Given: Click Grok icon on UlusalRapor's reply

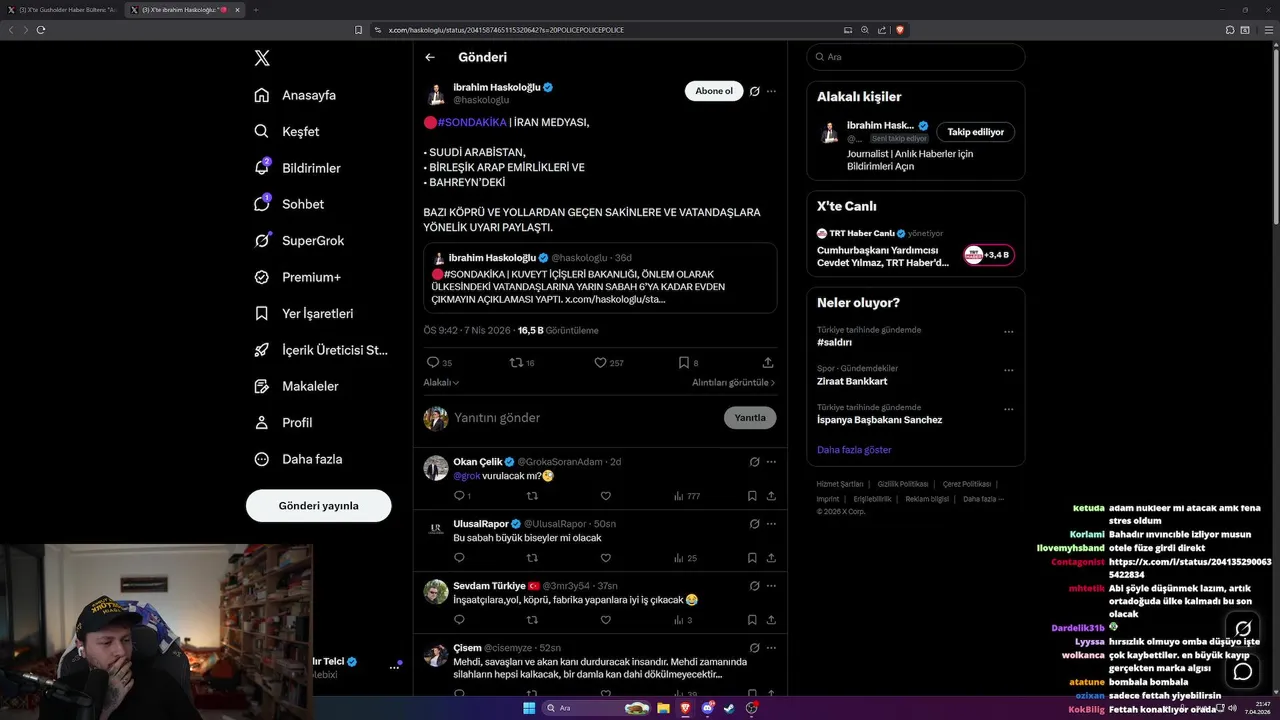Looking at the screenshot, I should 755,524.
